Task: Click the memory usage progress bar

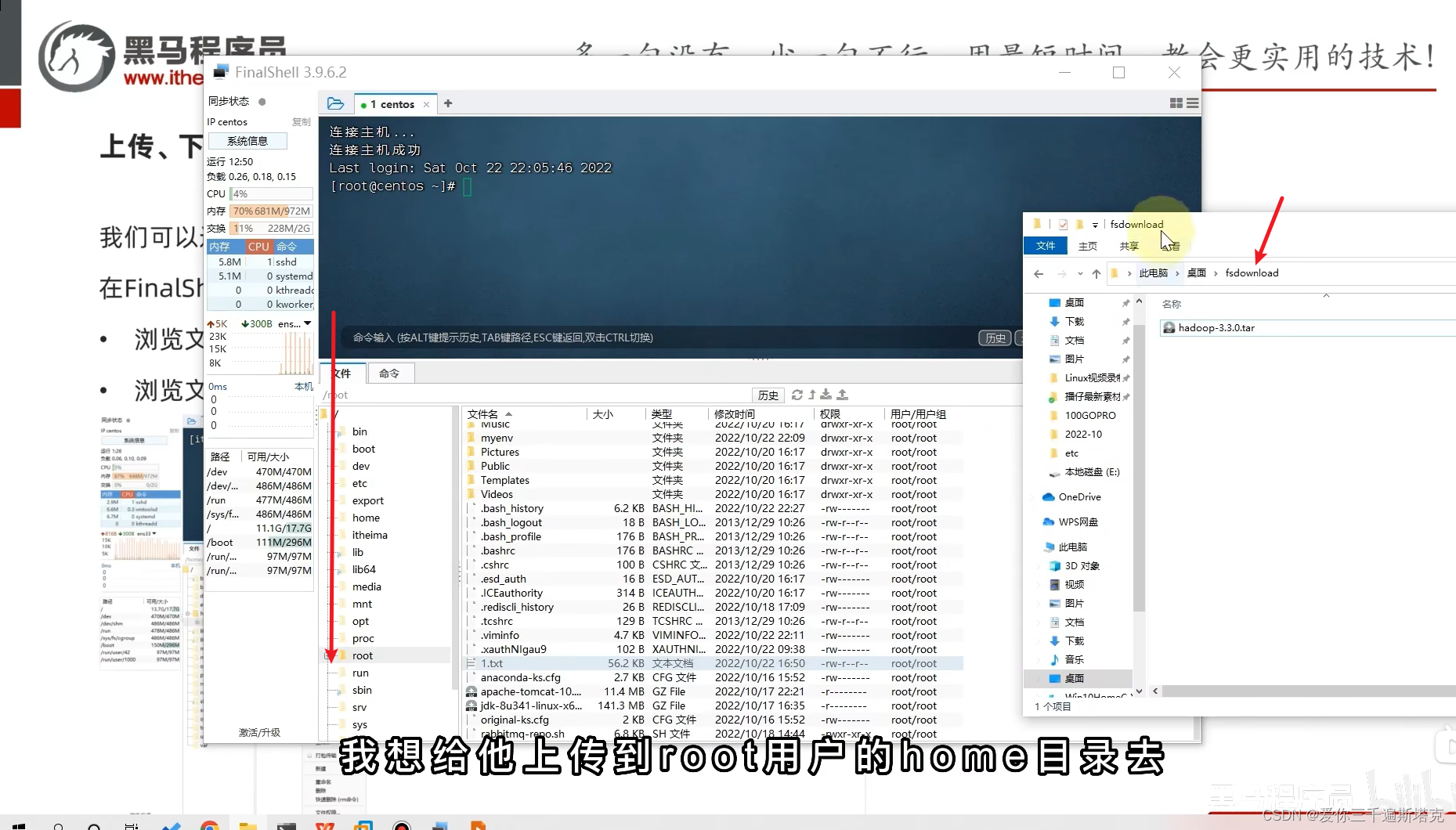Action: tap(271, 211)
